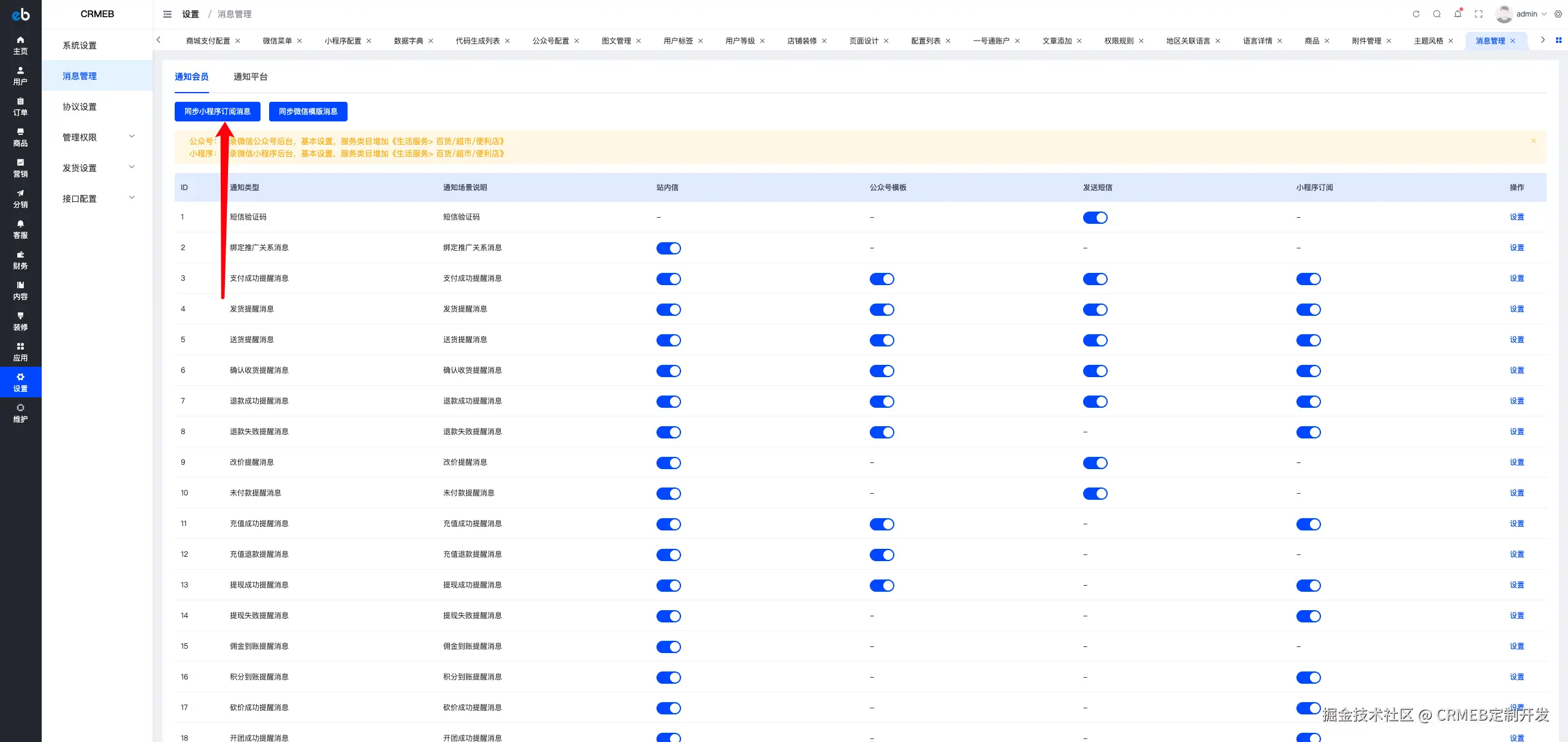Go to 客服 customer service section
Image resolution: width=1568 pixels, height=742 pixels.
(20, 229)
